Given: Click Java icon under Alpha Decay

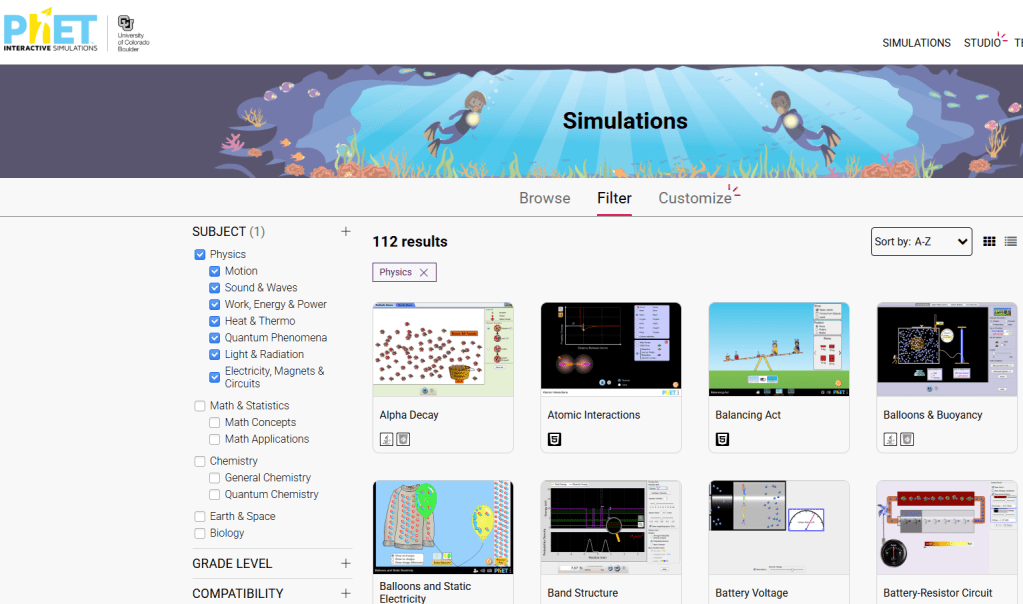Looking at the screenshot, I should [386, 439].
